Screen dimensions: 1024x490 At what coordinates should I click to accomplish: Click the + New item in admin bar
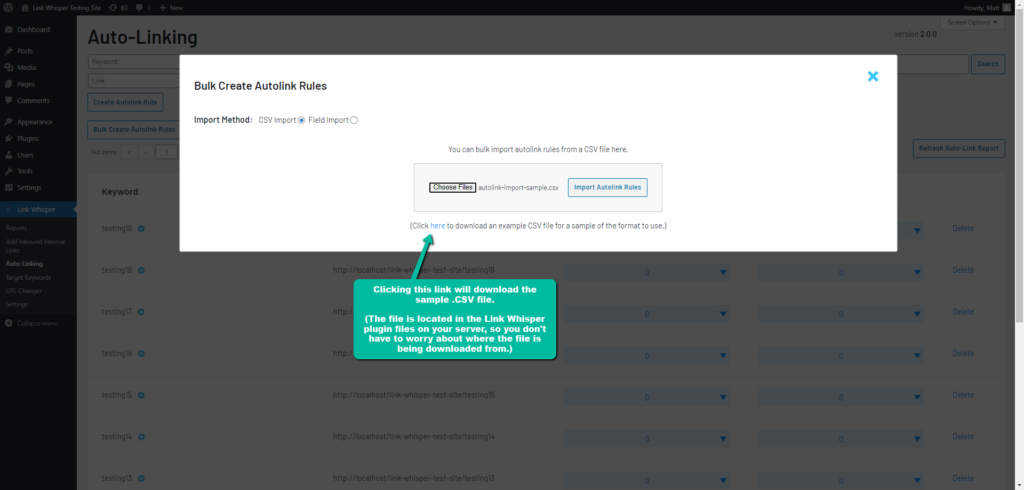[x=171, y=8]
